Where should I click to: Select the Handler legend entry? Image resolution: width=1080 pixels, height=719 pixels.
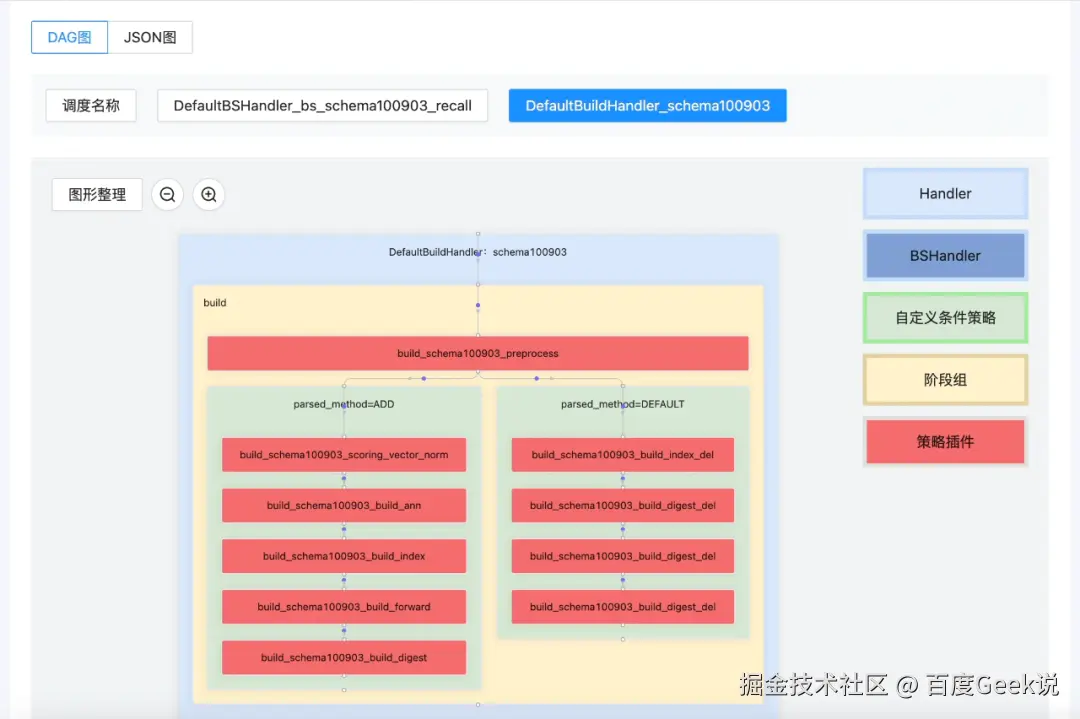point(944,193)
